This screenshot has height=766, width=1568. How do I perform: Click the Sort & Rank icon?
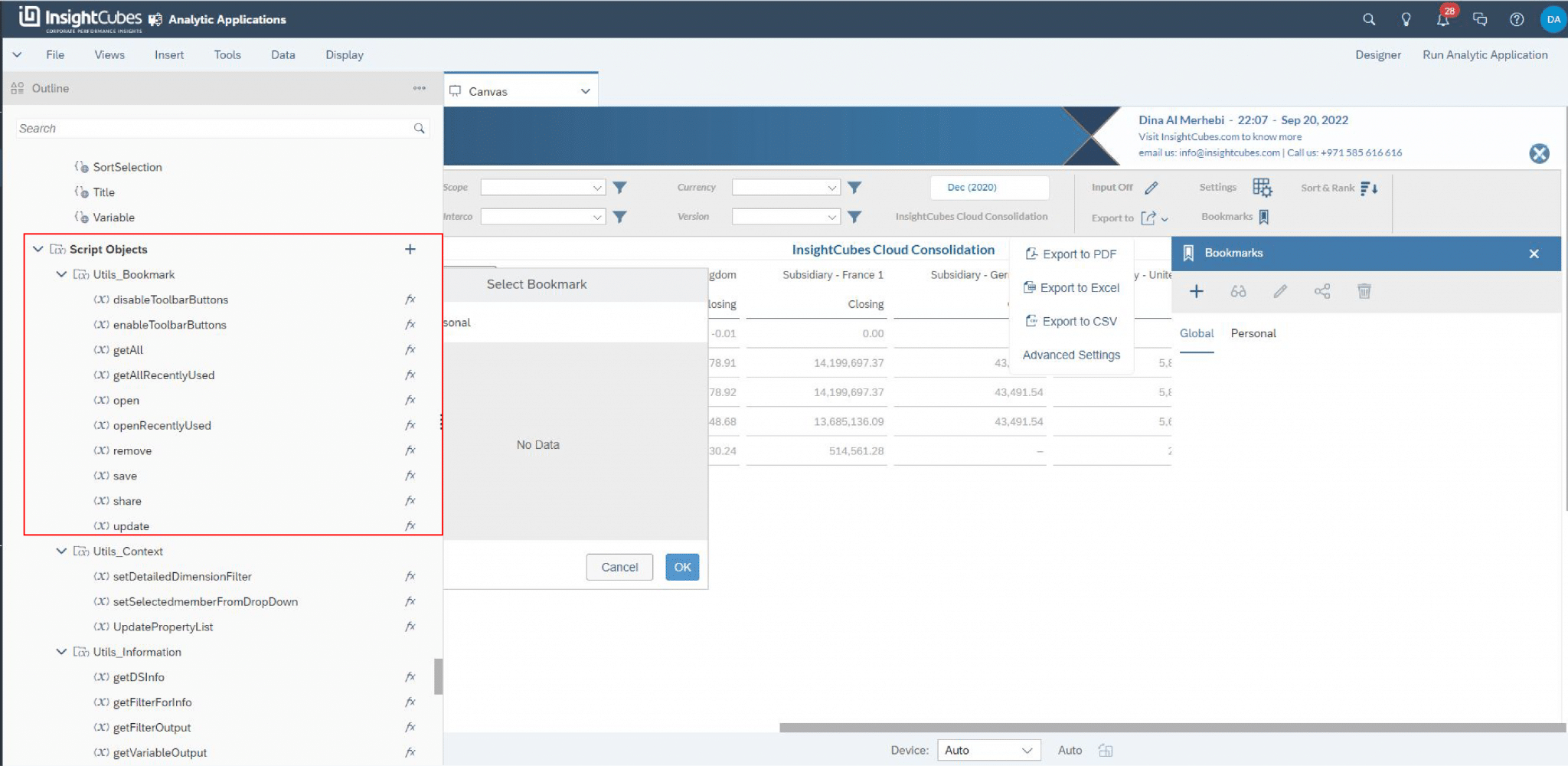tap(1371, 187)
